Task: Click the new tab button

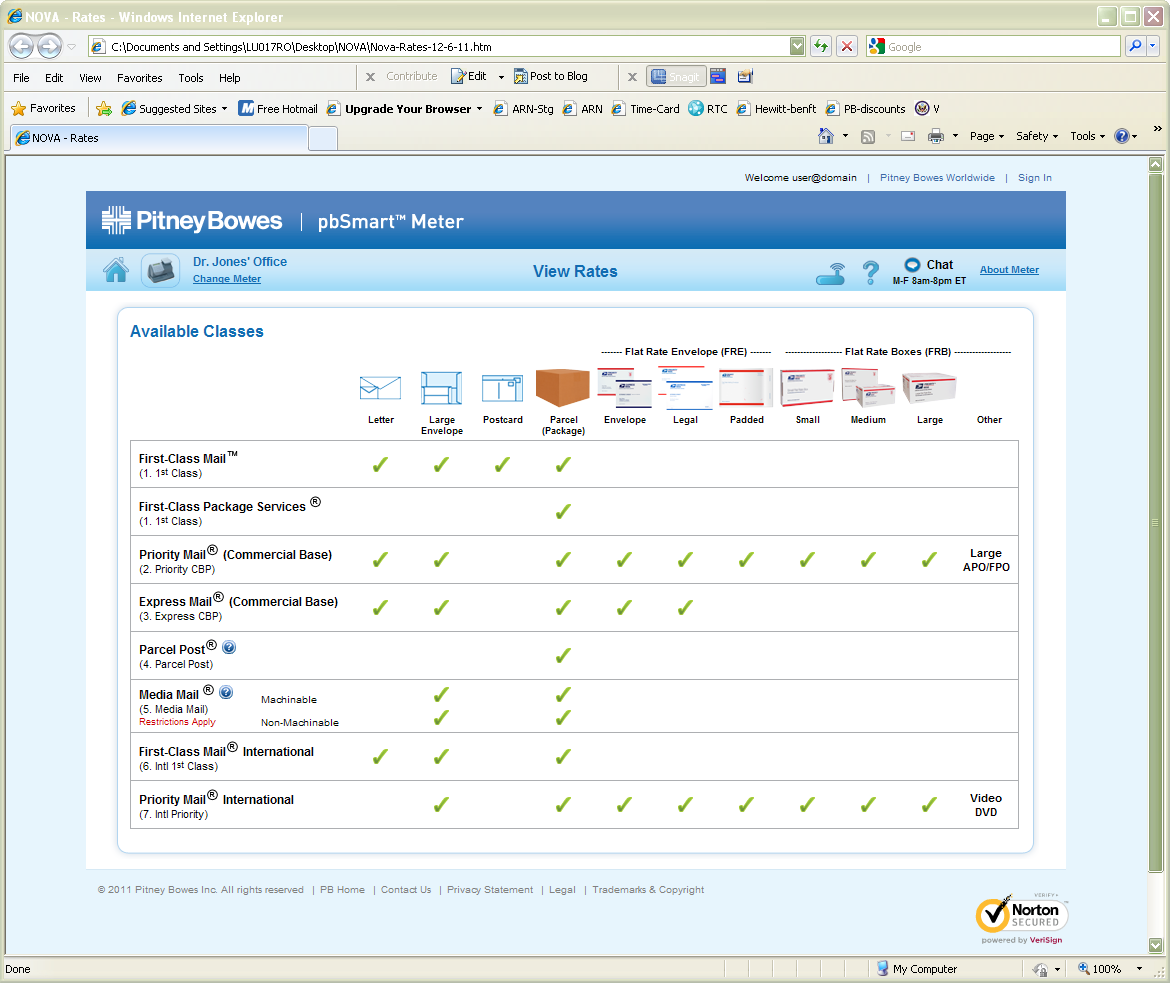Action: 323,138
